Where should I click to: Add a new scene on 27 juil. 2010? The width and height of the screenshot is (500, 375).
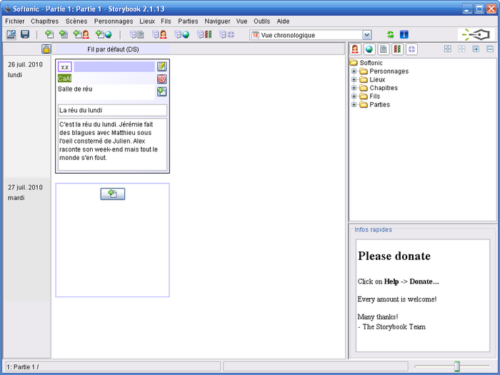(x=113, y=194)
